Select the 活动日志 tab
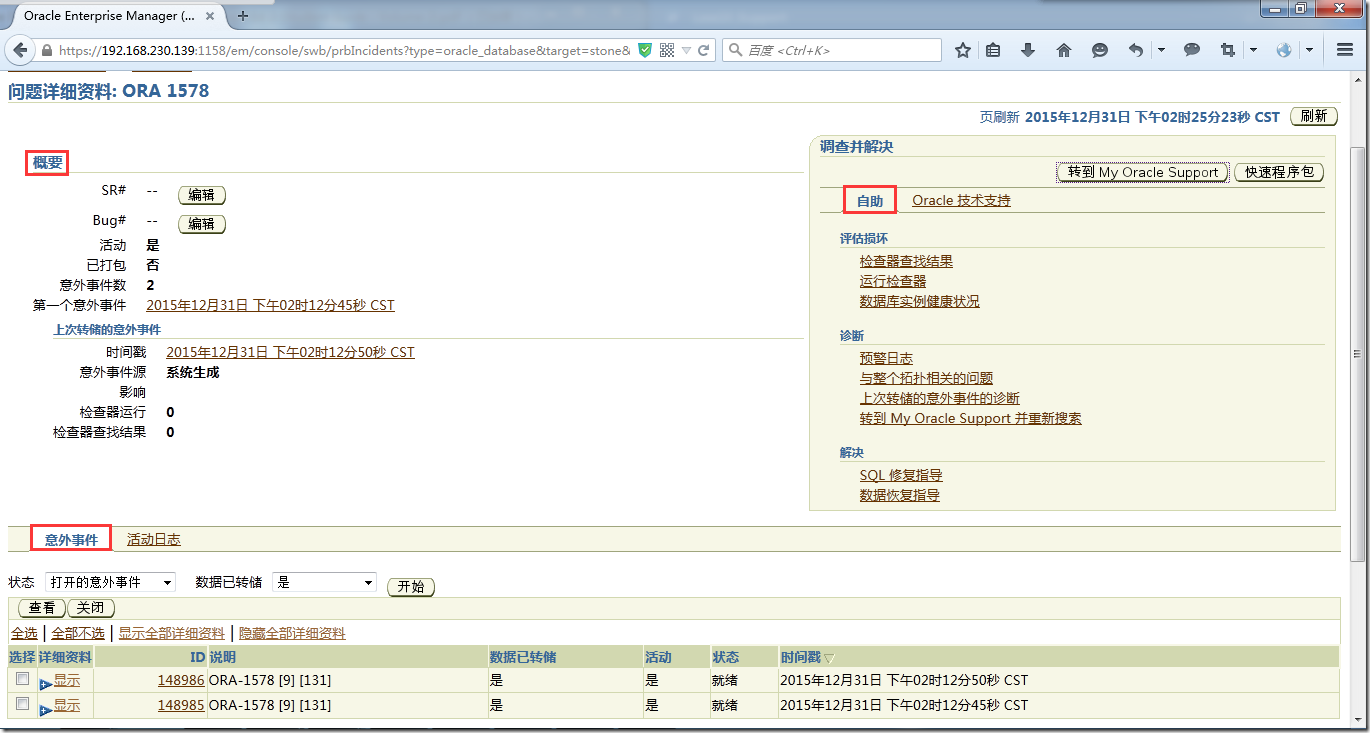1370x733 pixels. [154, 540]
